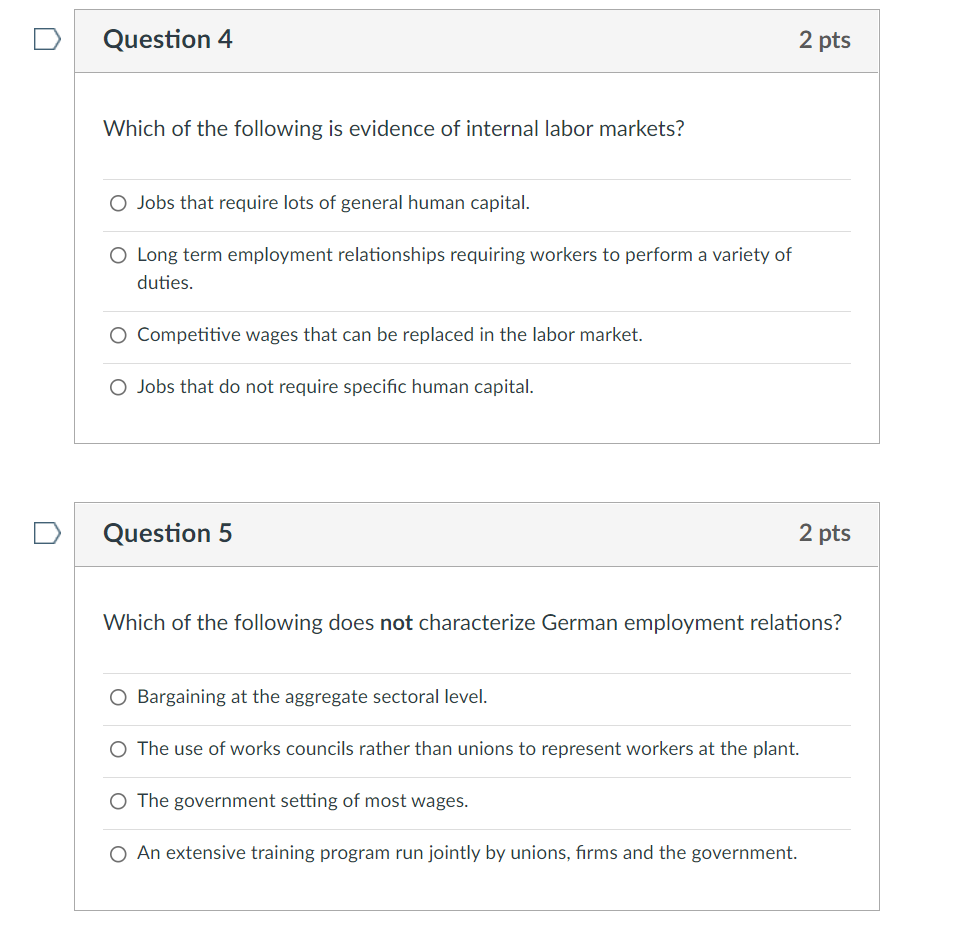Click the '2 pts' label on Question 5
Viewport: 963px width, 932px height.
pyautogui.click(x=825, y=534)
